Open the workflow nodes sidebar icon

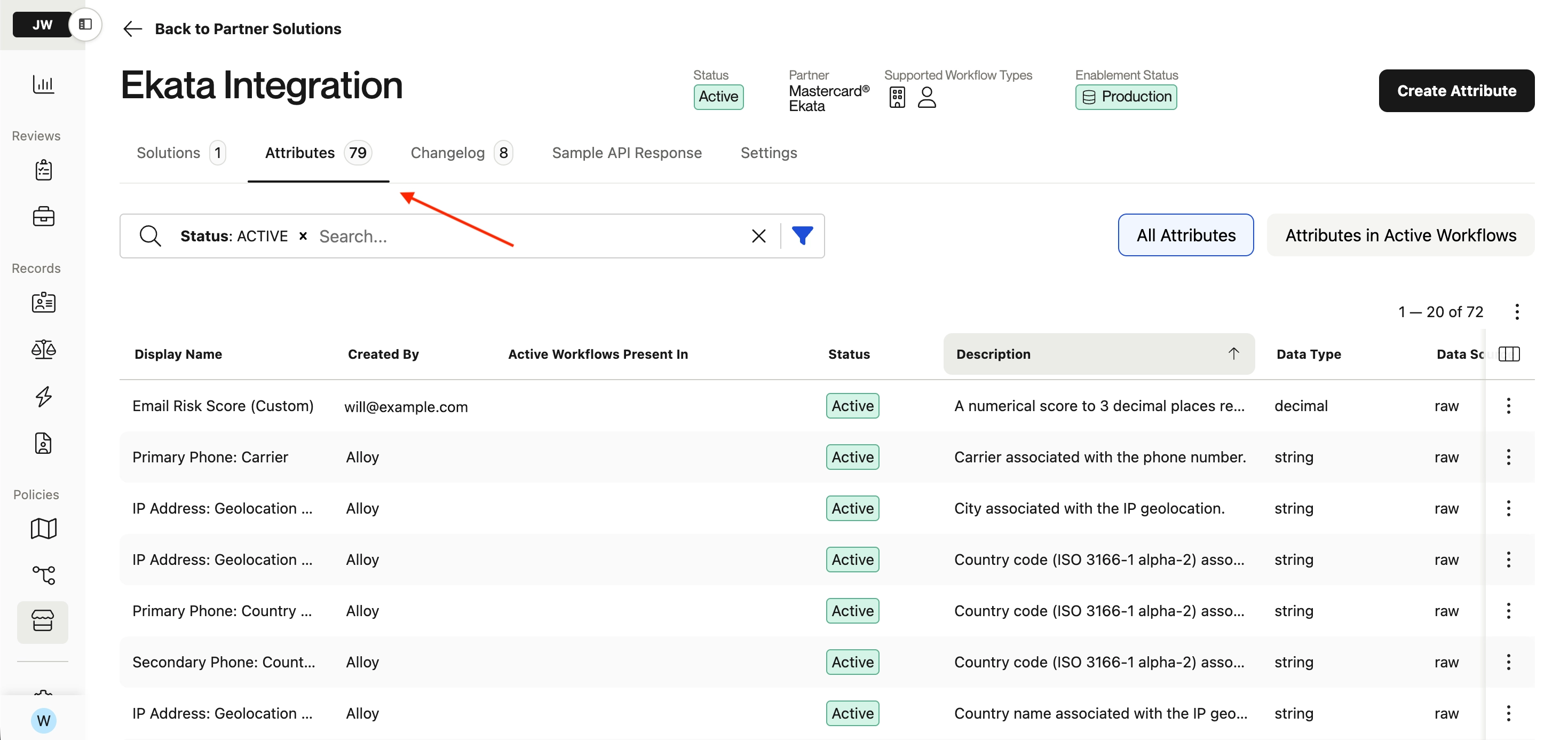pos(43,575)
